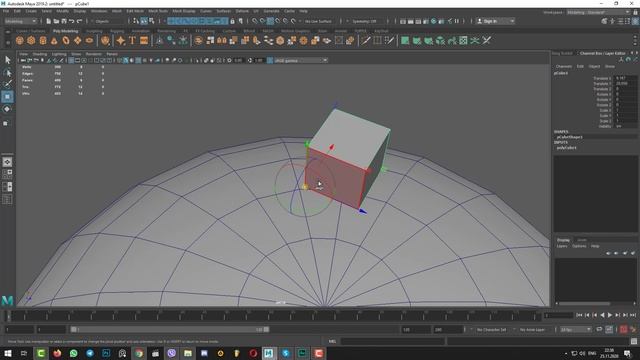The width and height of the screenshot is (640, 360).
Task: Click Play forwards button
Action: 610,315
